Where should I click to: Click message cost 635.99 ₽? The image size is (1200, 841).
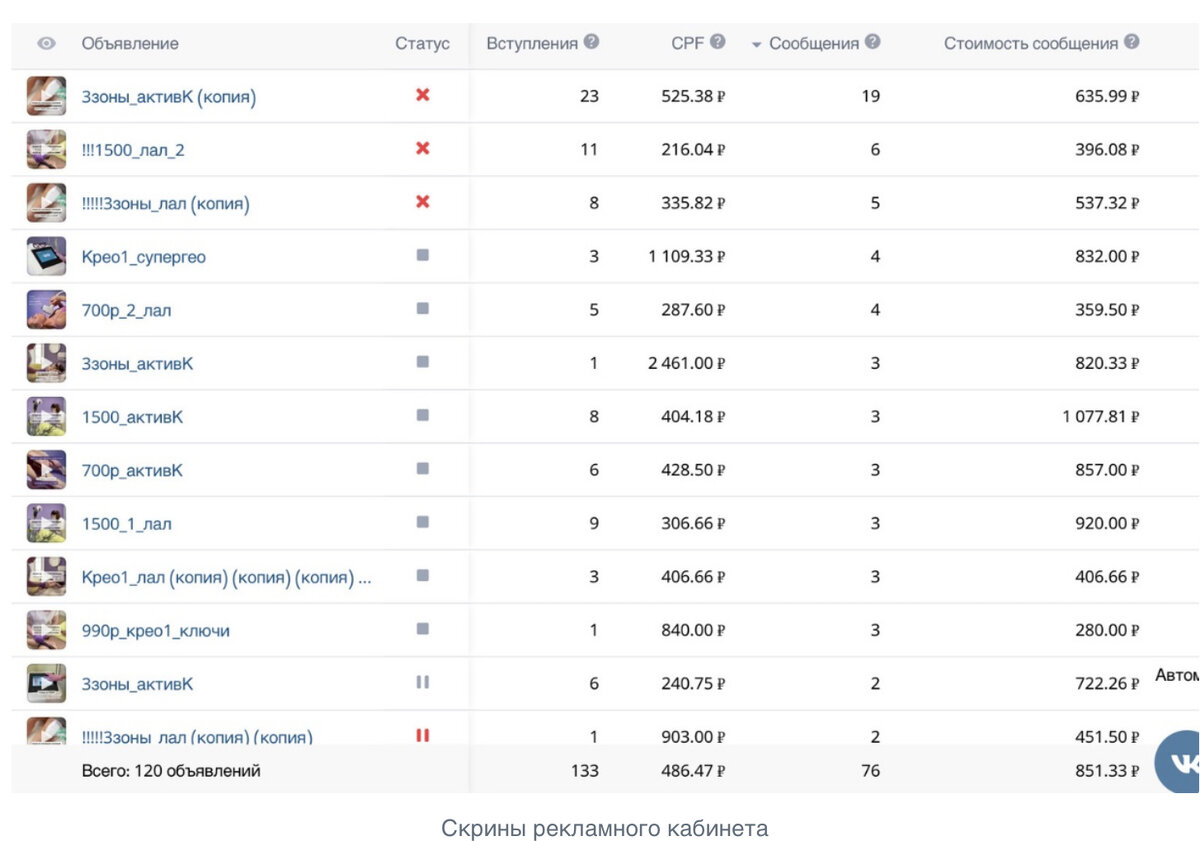click(x=1107, y=97)
